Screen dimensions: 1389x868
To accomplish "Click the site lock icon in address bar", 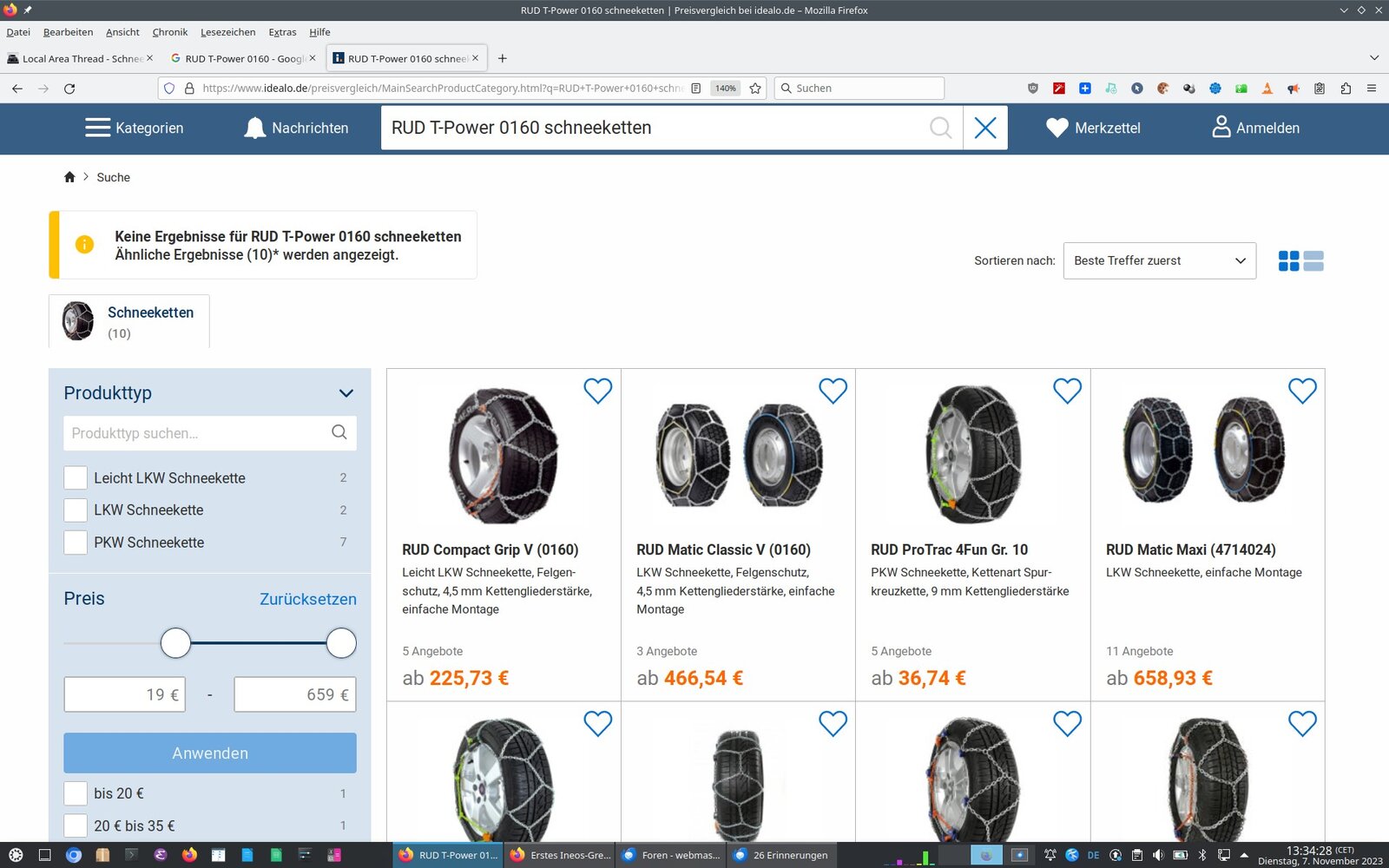I will click(189, 88).
